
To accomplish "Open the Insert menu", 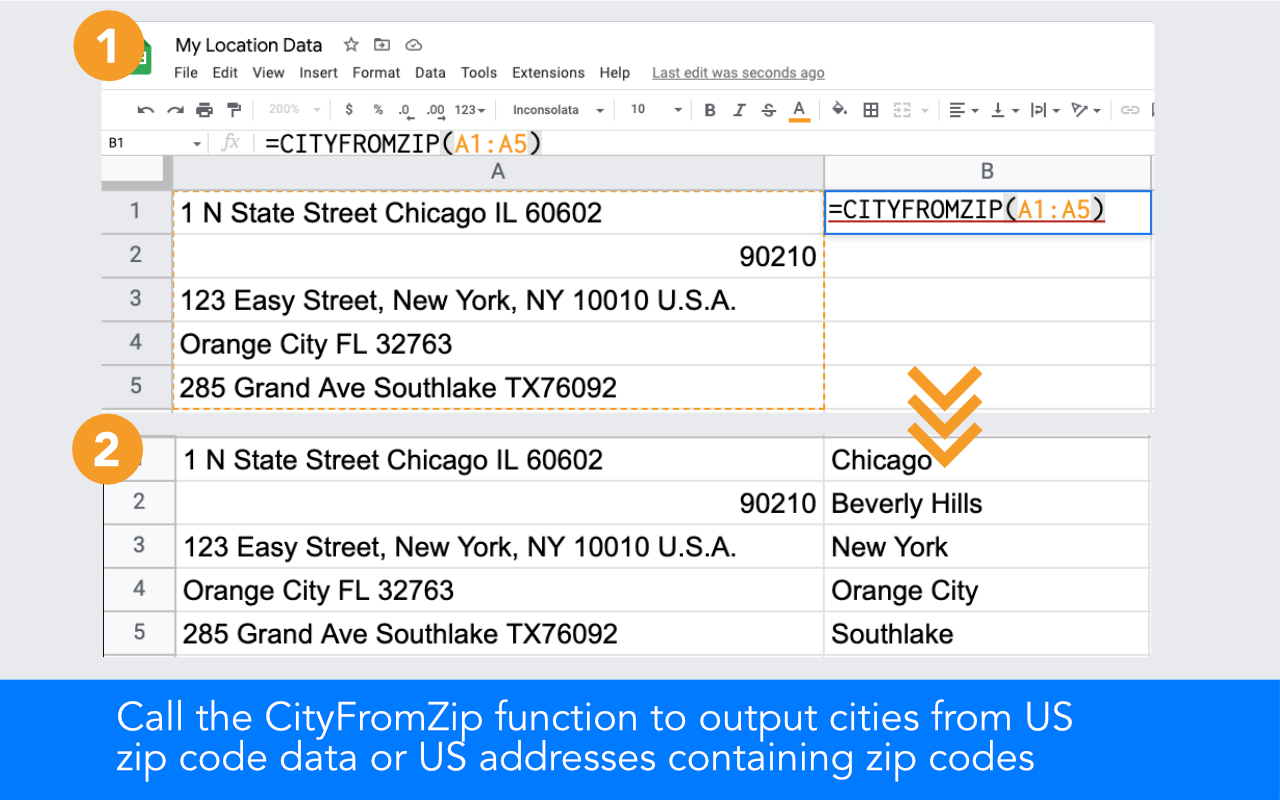I will point(318,73).
